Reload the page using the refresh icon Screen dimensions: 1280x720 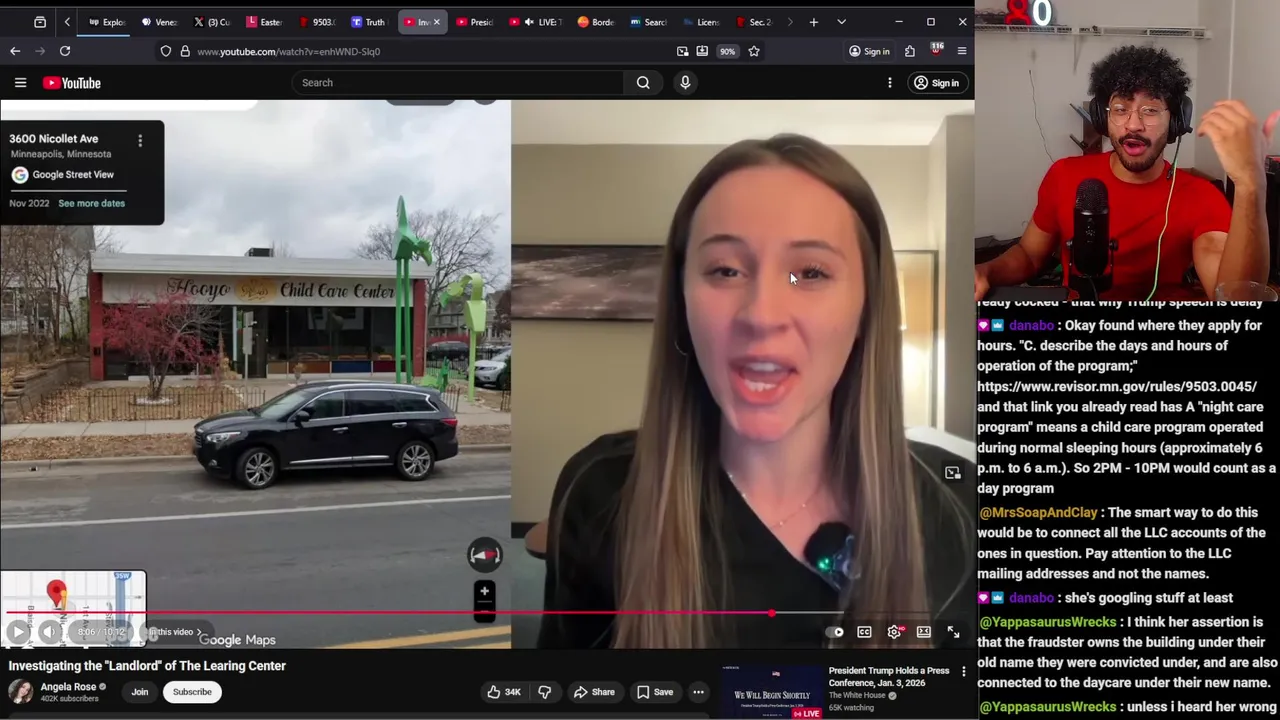point(65,51)
